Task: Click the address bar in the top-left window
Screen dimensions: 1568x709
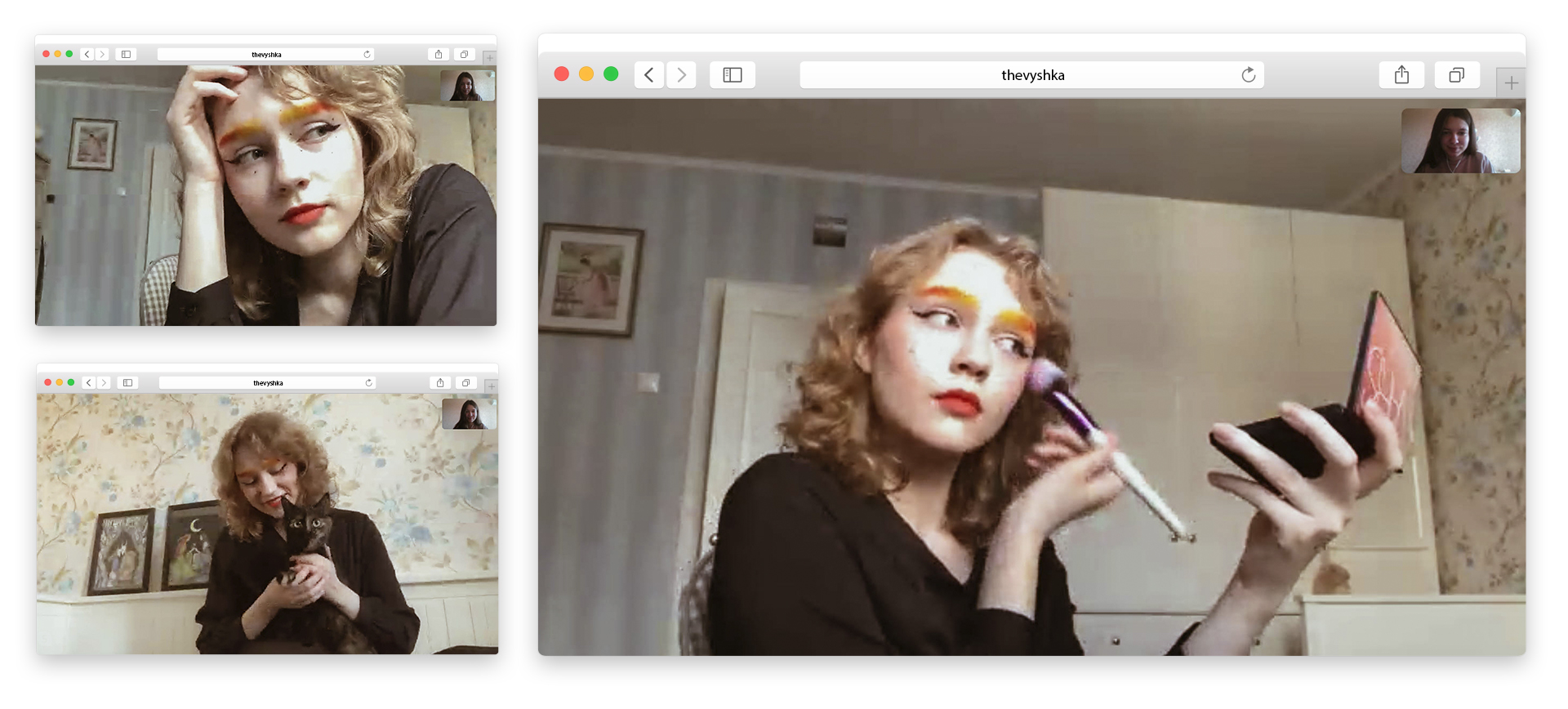Action: pyautogui.click(x=266, y=55)
